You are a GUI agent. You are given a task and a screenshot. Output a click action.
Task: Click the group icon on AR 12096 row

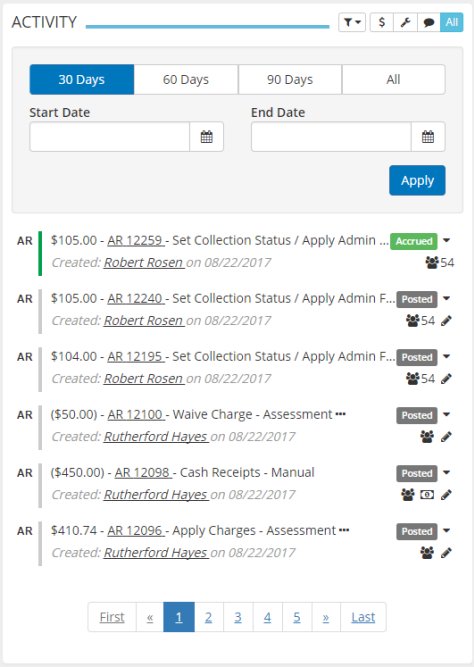pos(427,553)
